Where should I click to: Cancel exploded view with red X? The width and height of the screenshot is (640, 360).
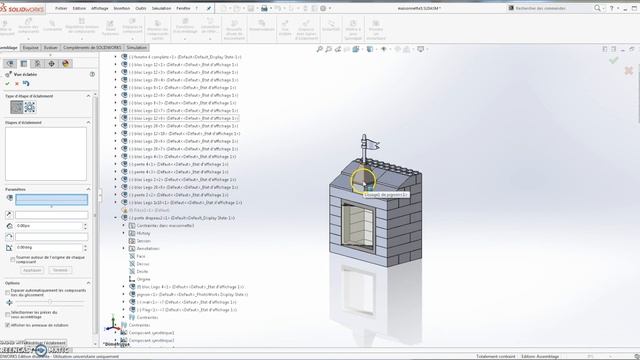17,84
